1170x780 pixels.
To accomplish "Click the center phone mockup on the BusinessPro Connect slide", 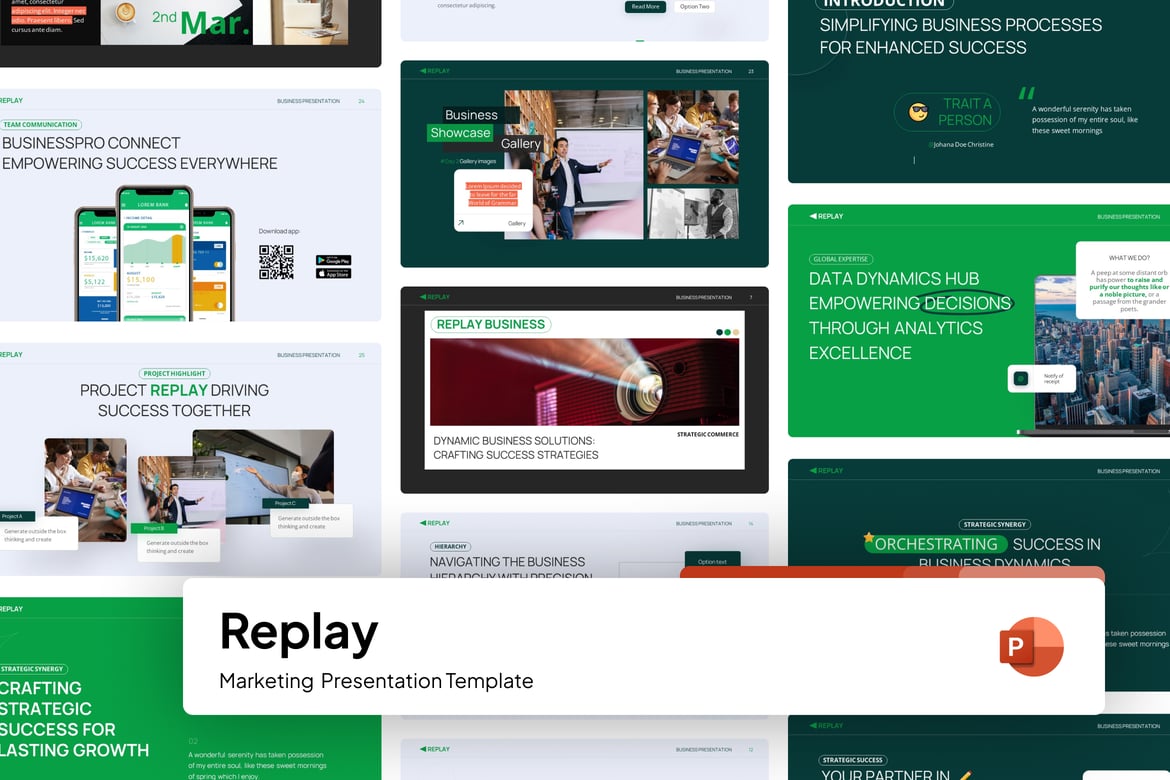I will click(x=154, y=254).
